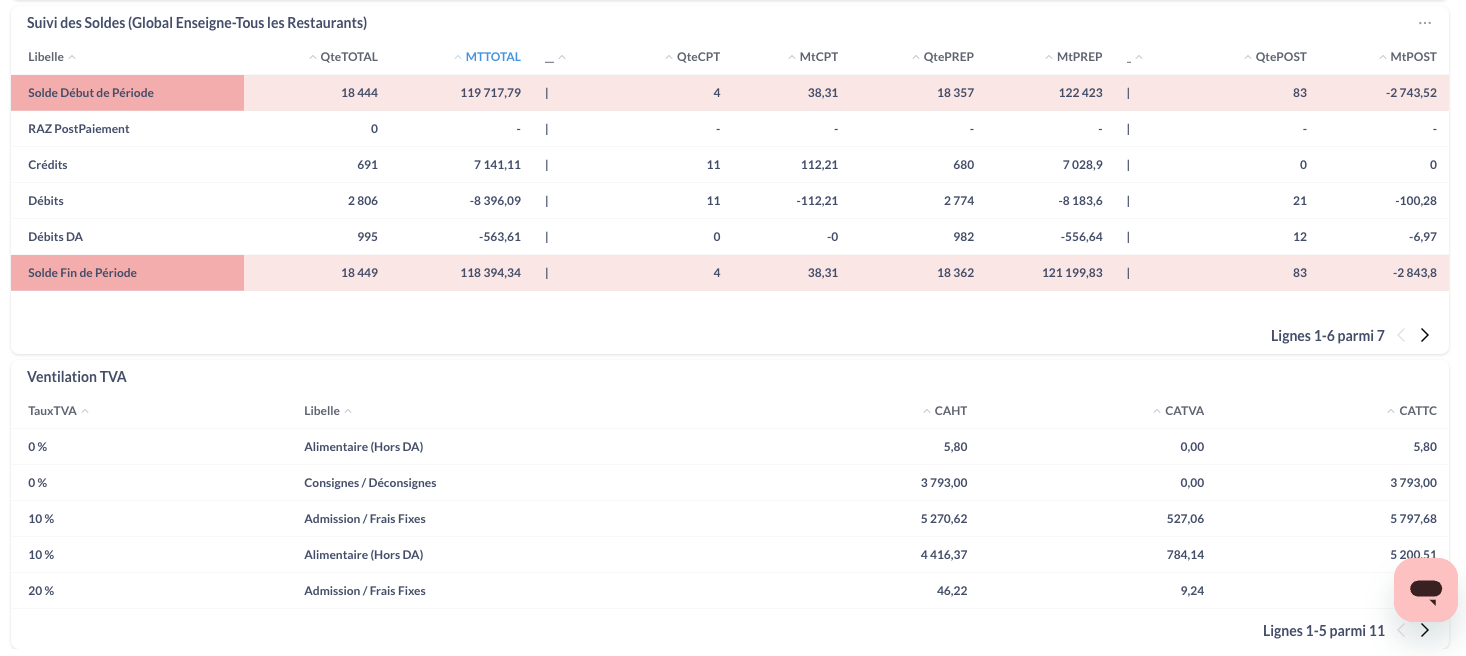Click the Ventilation TVA card title
The height and width of the screenshot is (656, 1466).
point(77,377)
